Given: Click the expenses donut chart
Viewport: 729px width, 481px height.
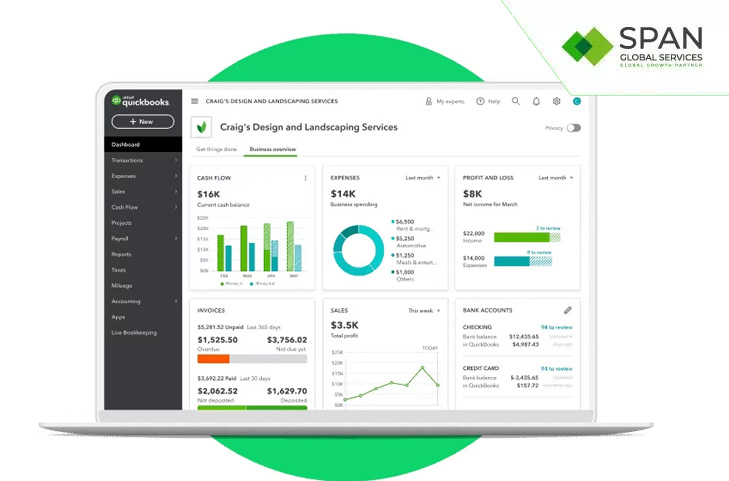Looking at the screenshot, I should click(x=358, y=250).
